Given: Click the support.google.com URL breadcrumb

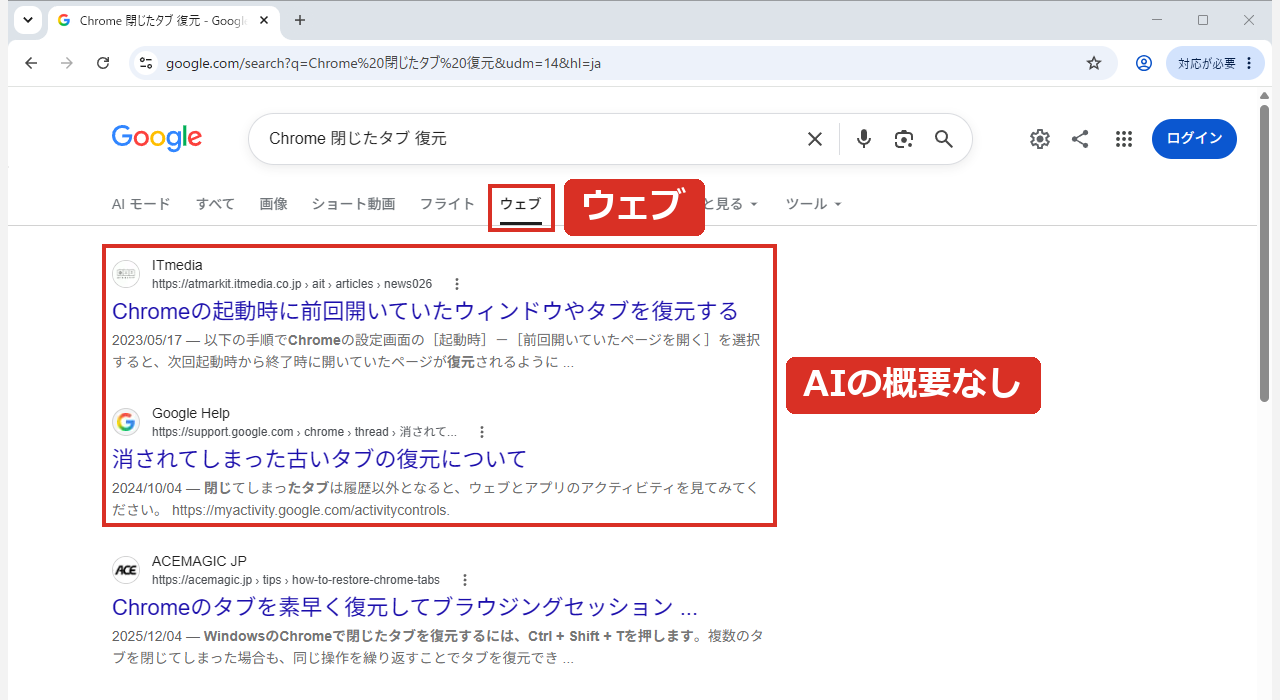Looking at the screenshot, I should (304, 432).
